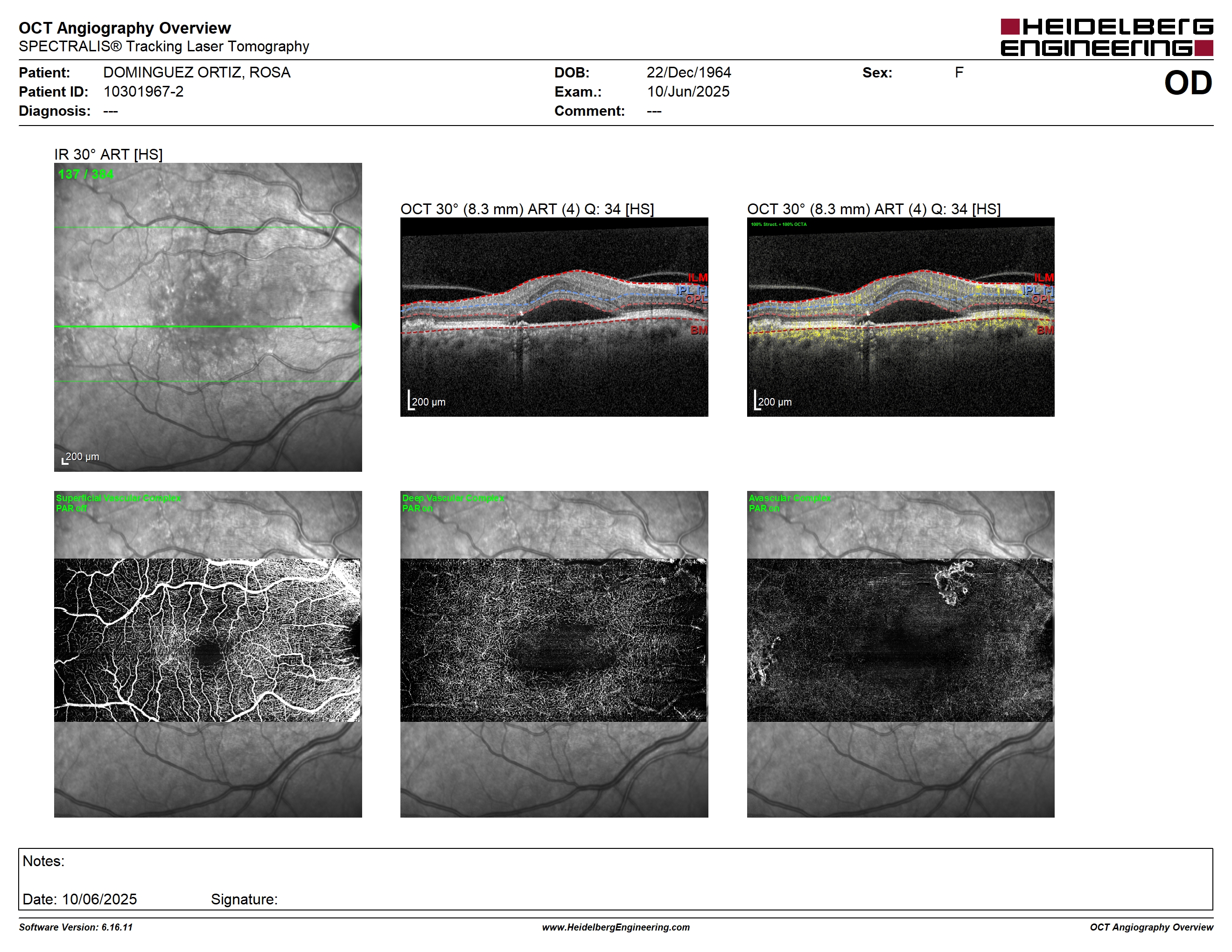Open the IR 30° ART fundus image
Viewport: 1232px width, 952px height.
click(x=208, y=317)
